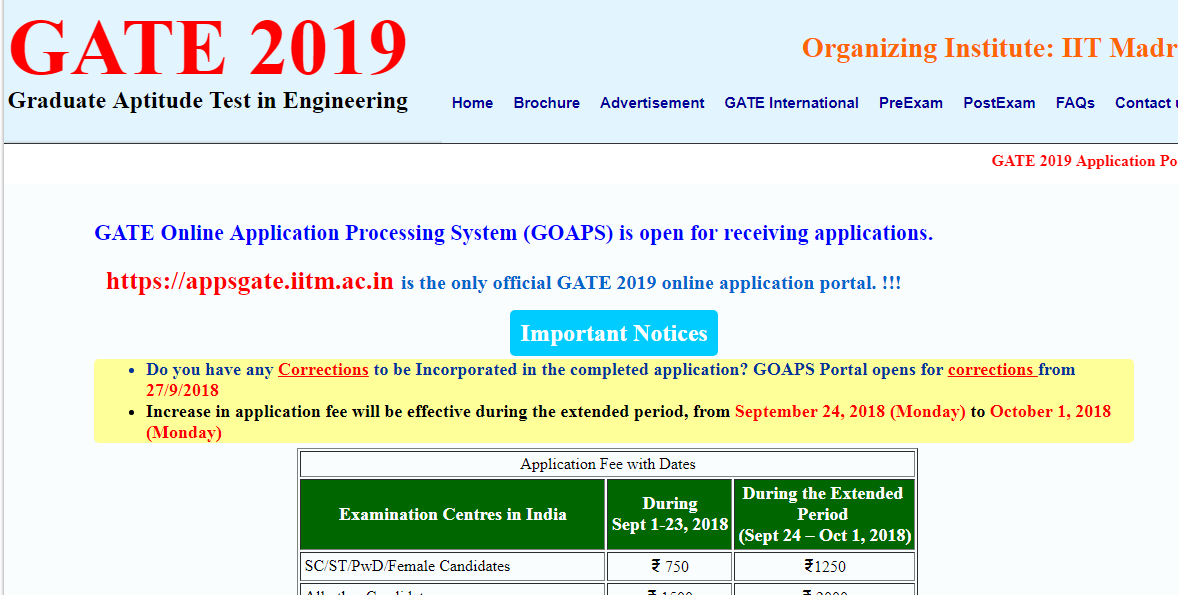Follow the first 'Corrections' red link
The image size is (1178, 595).
[x=323, y=370]
